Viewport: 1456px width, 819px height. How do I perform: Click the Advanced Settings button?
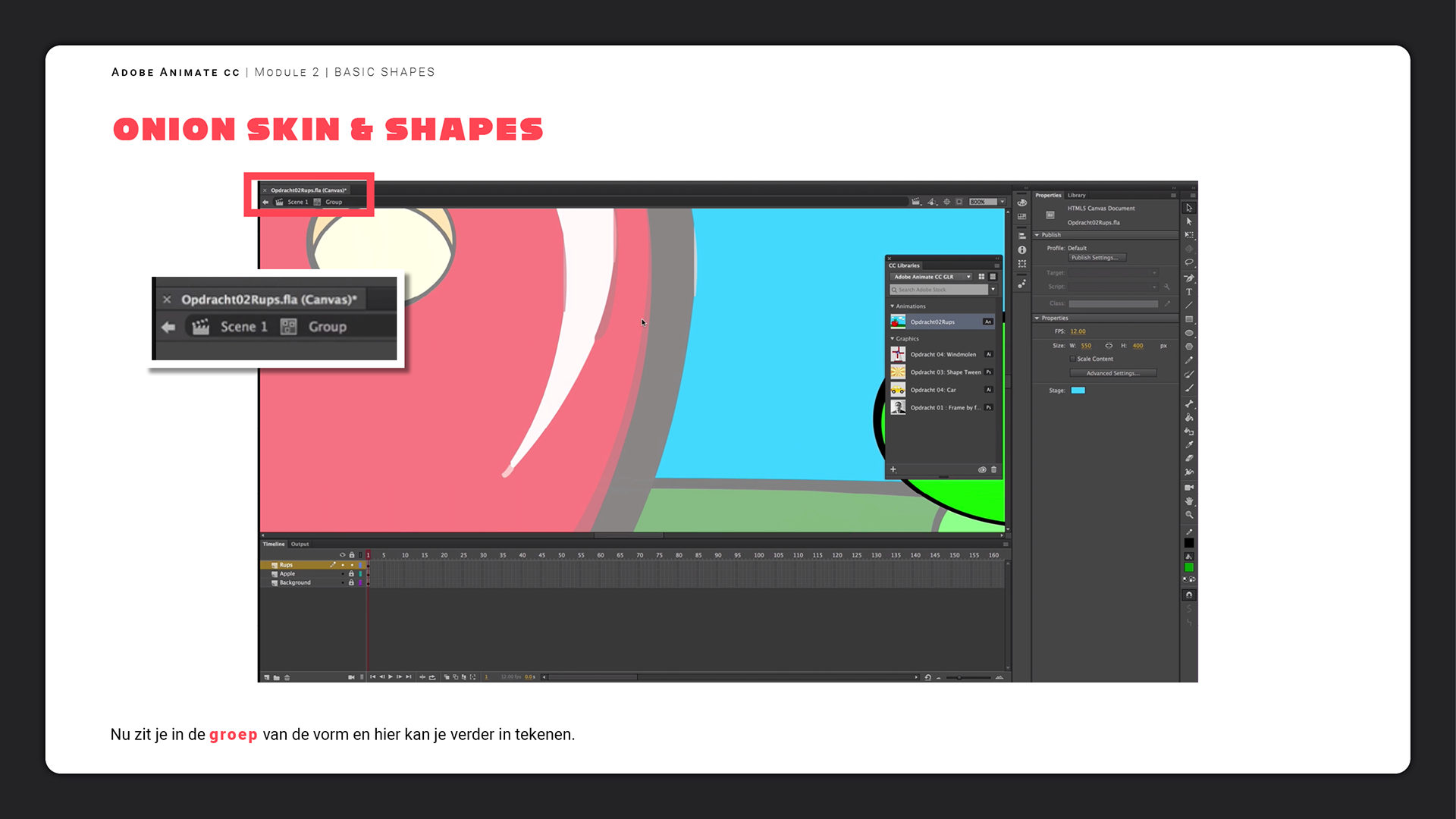pos(1112,373)
